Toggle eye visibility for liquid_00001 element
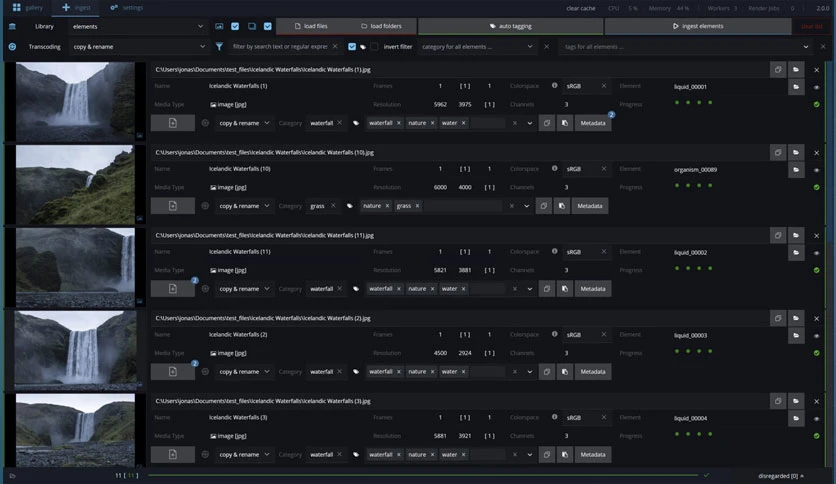 tap(816, 87)
